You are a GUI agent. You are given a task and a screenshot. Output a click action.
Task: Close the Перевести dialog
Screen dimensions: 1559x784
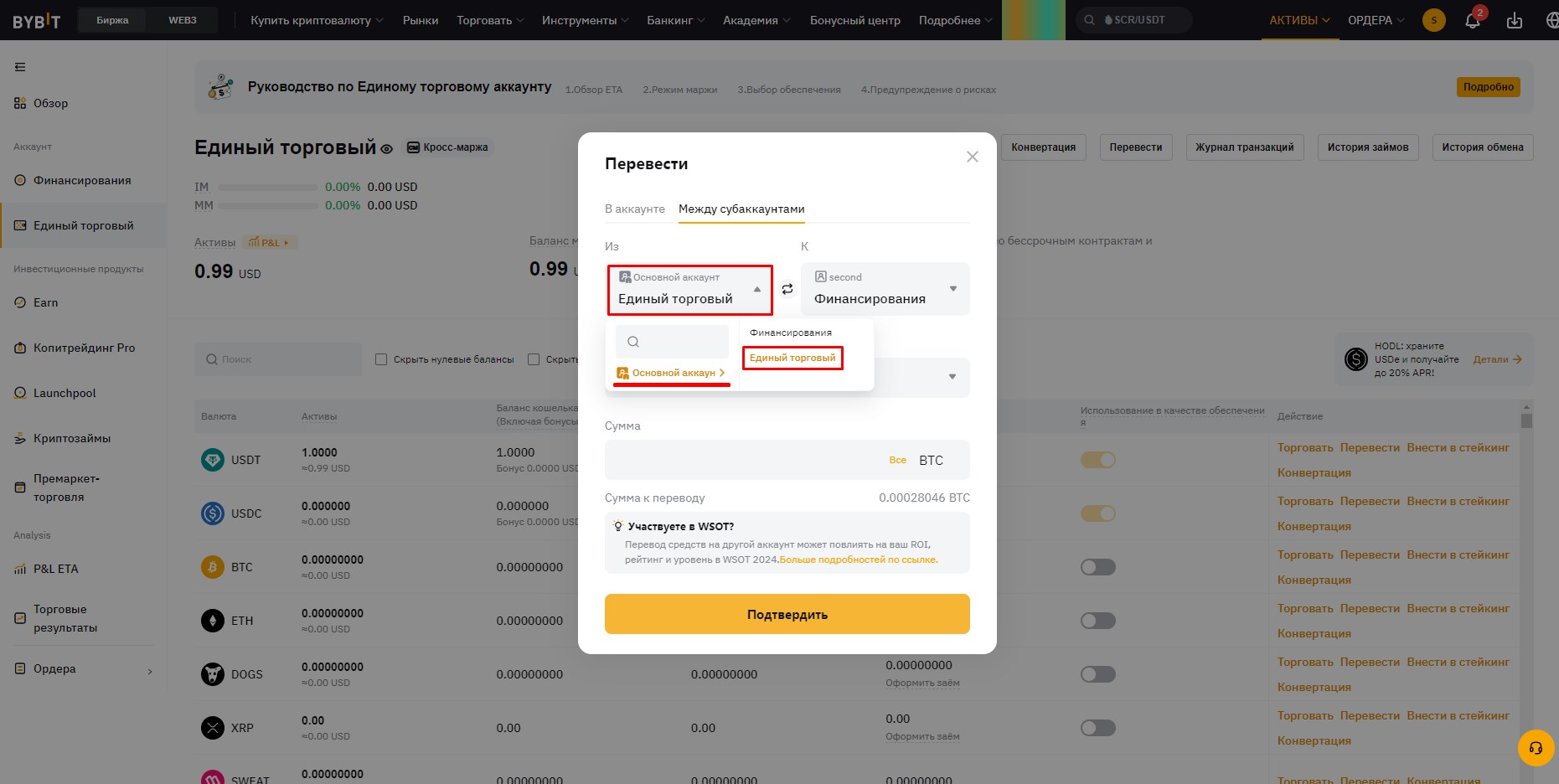pos(973,157)
